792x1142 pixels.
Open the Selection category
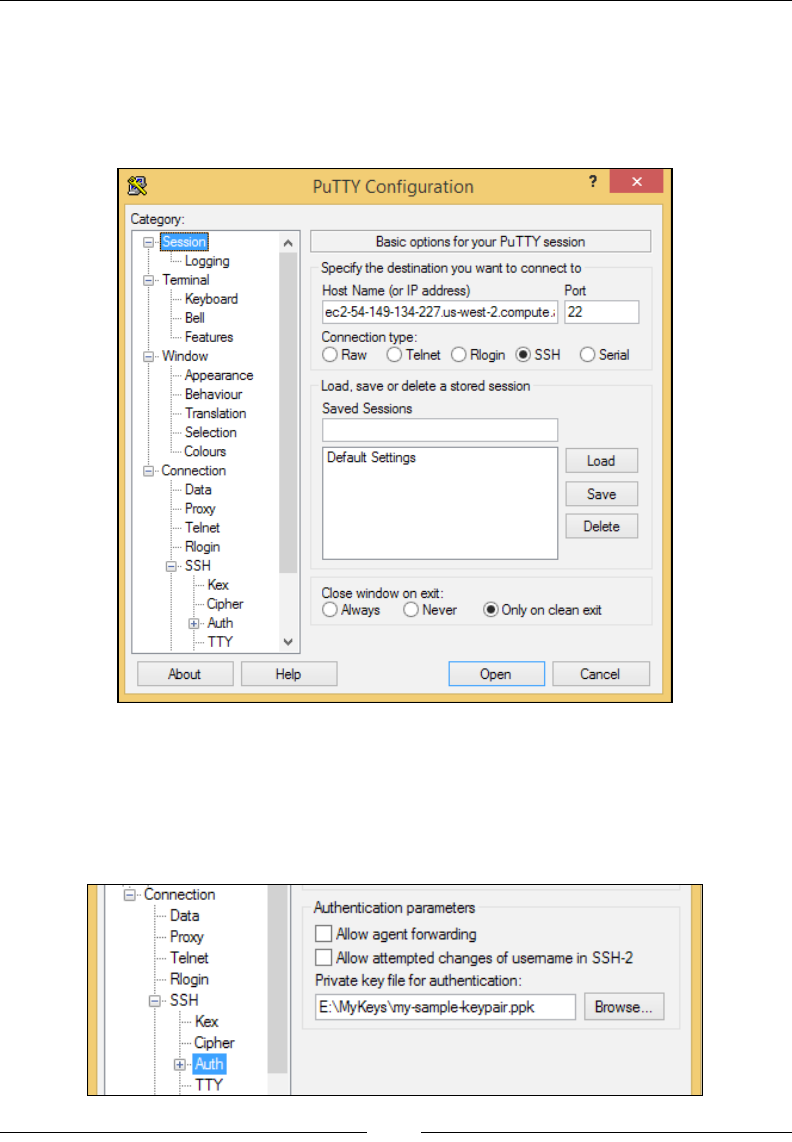point(211,432)
